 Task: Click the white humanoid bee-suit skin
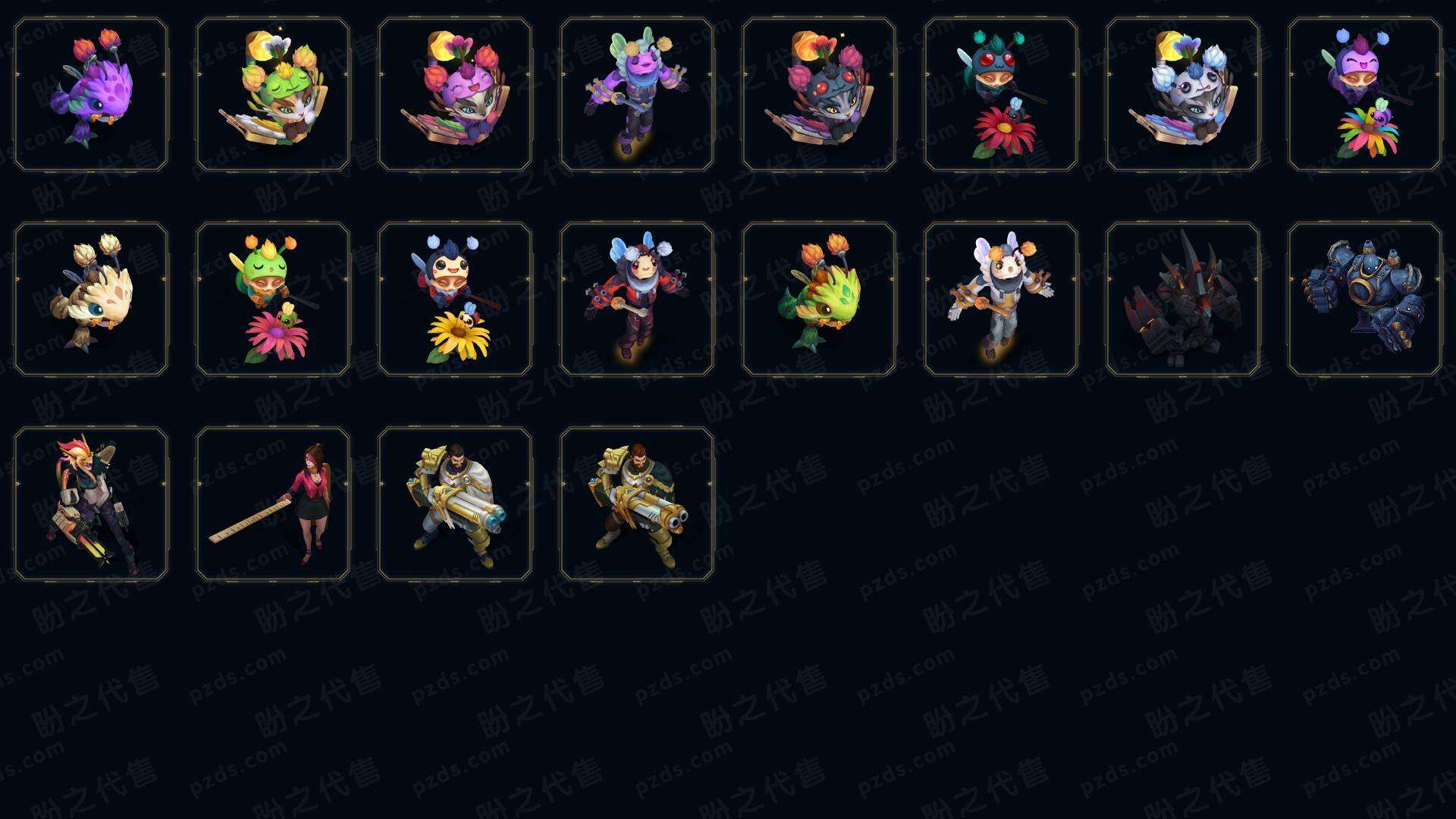[1001, 299]
